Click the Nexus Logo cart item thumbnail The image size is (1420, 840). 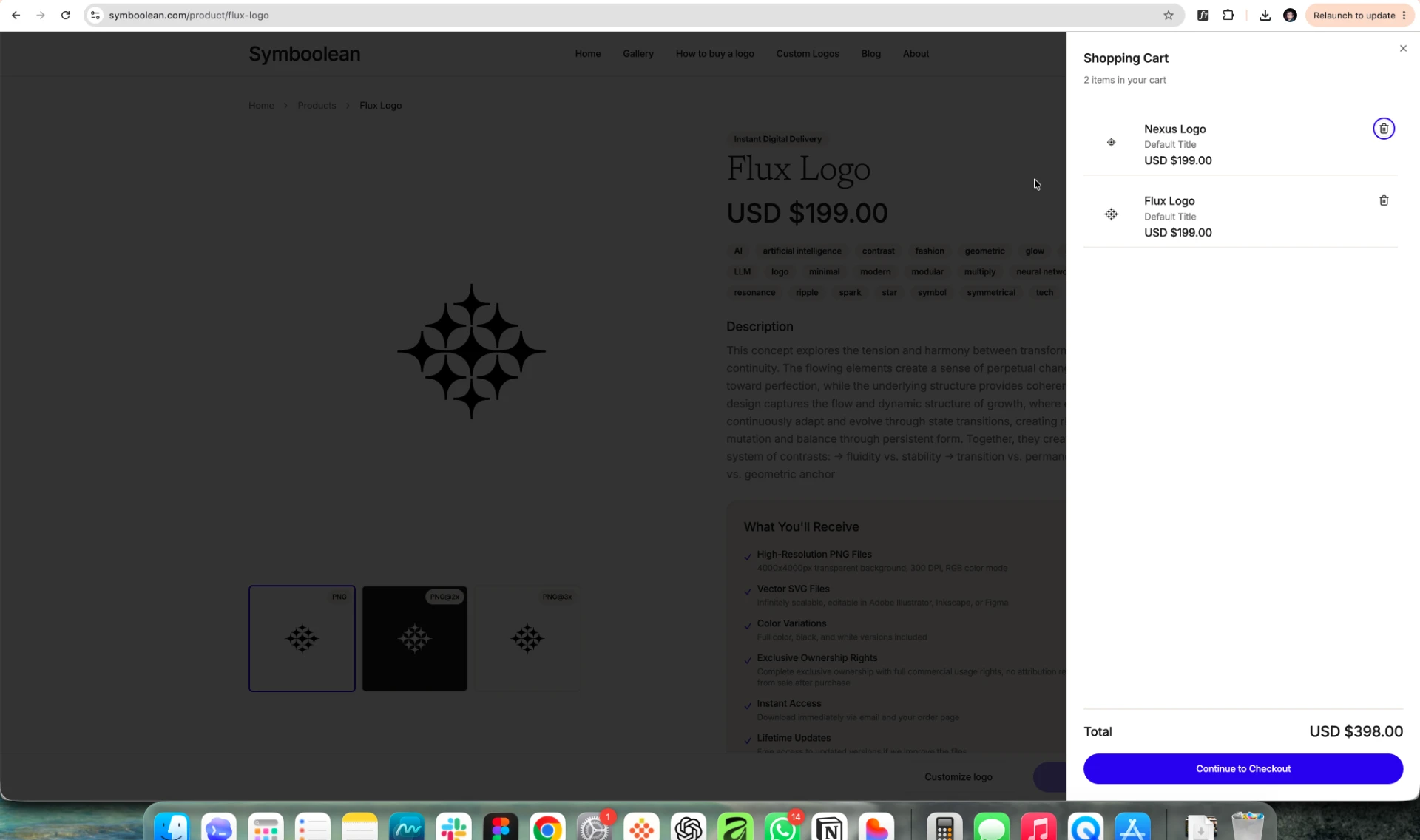point(1111,143)
